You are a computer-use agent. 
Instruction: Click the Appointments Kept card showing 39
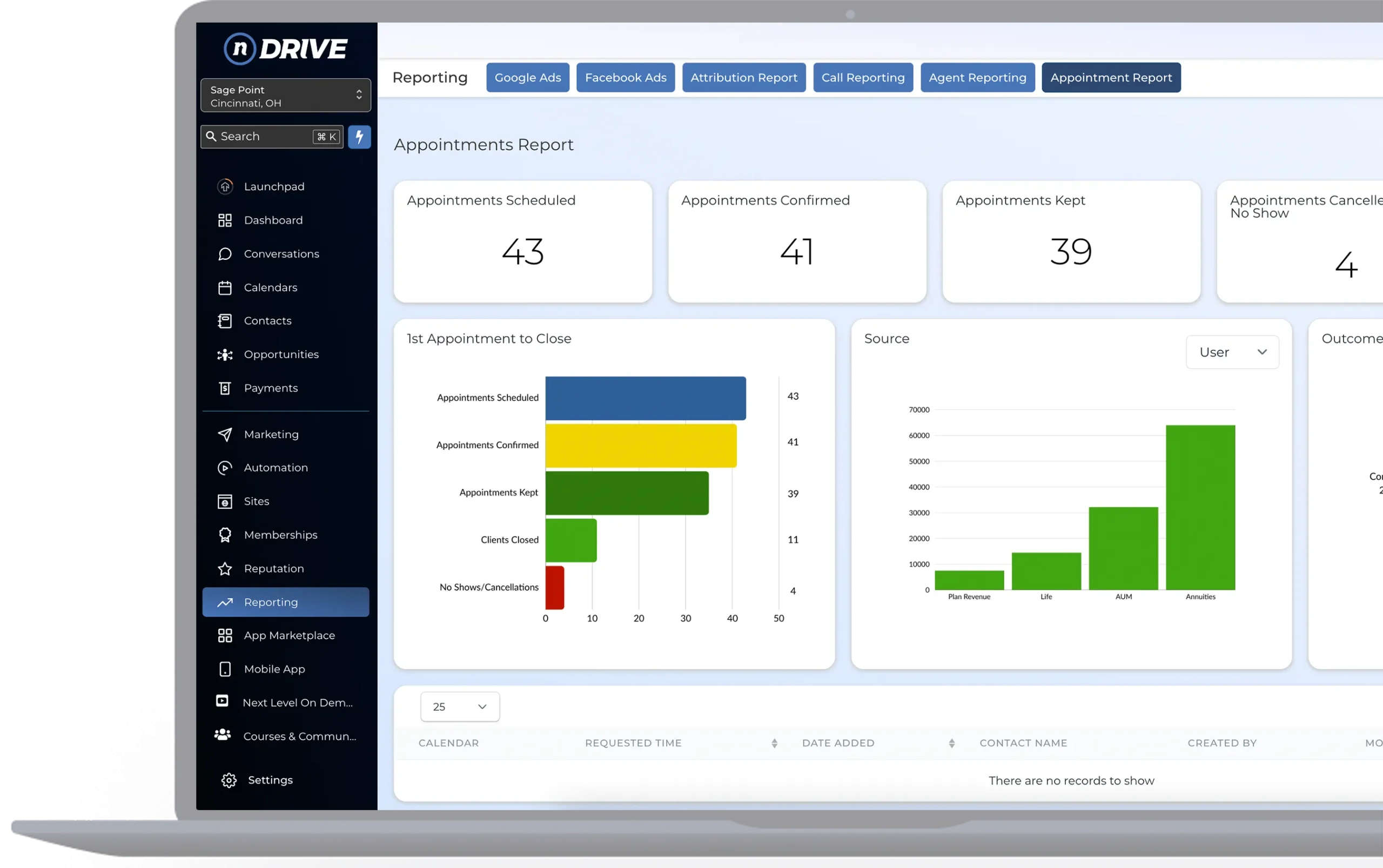(1072, 241)
